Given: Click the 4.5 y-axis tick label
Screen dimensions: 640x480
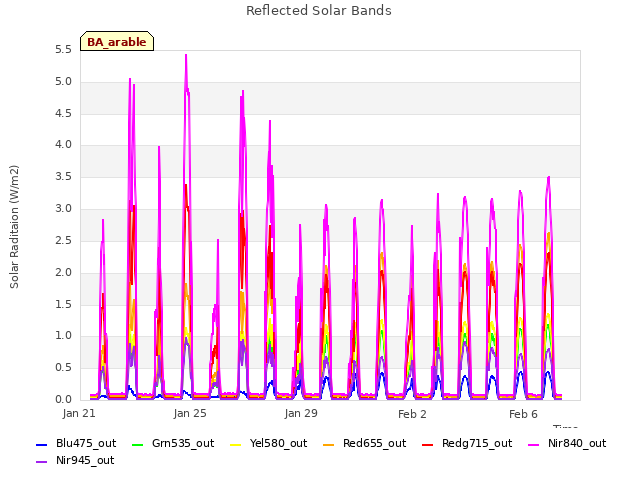Looking at the screenshot, I should pyautogui.click(x=63, y=113).
